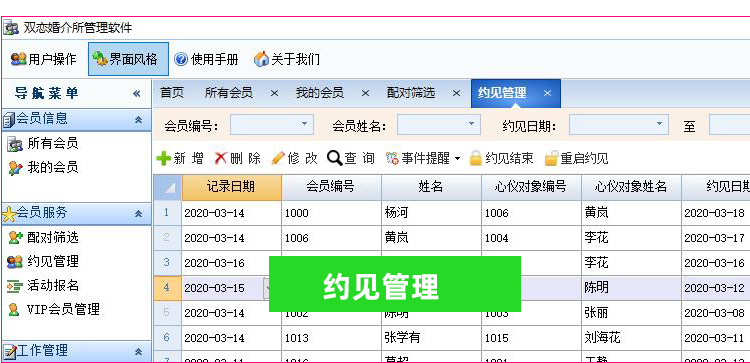750x363 pixels.
Task: Click the 查询 search button
Action: click(x=351, y=158)
